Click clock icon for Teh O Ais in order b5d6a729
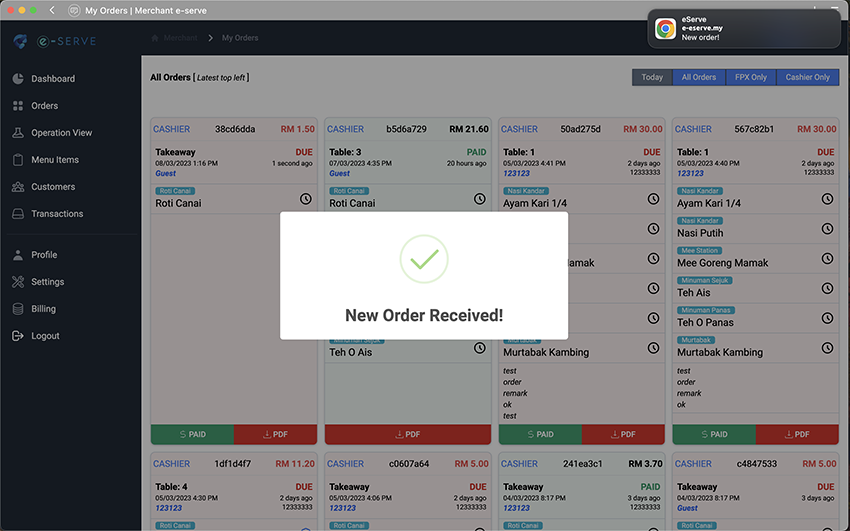 pyautogui.click(x=480, y=348)
